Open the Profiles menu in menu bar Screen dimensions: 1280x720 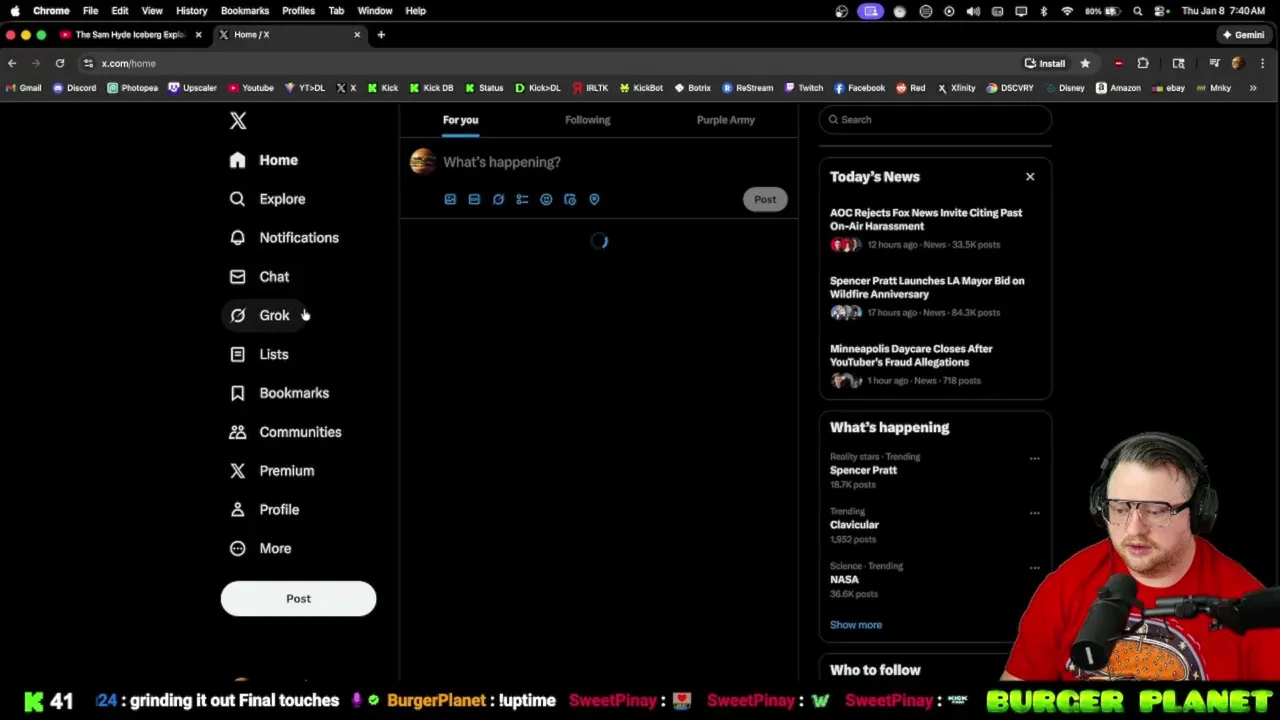tap(298, 11)
